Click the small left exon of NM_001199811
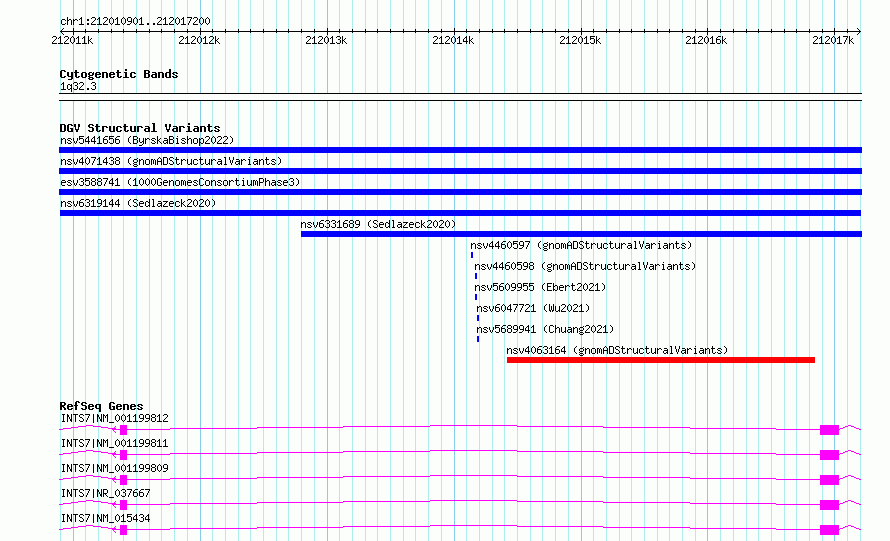This screenshot has height=541, width=890. pos(123,455)
